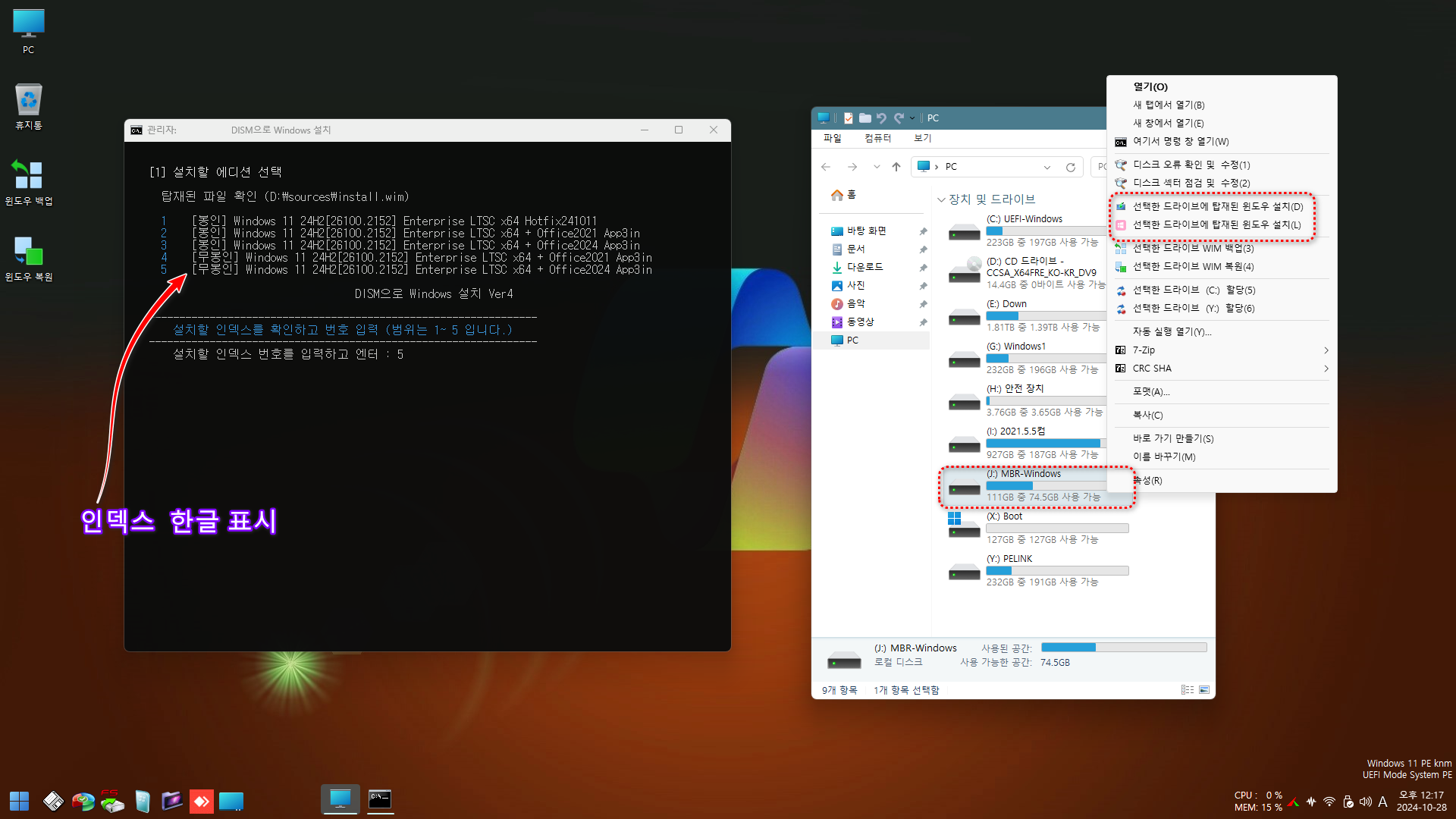The width and height of the screenshot is (1456, 819).
Task: Switch to large icons view in status bar
Action: pos(1204,690)
